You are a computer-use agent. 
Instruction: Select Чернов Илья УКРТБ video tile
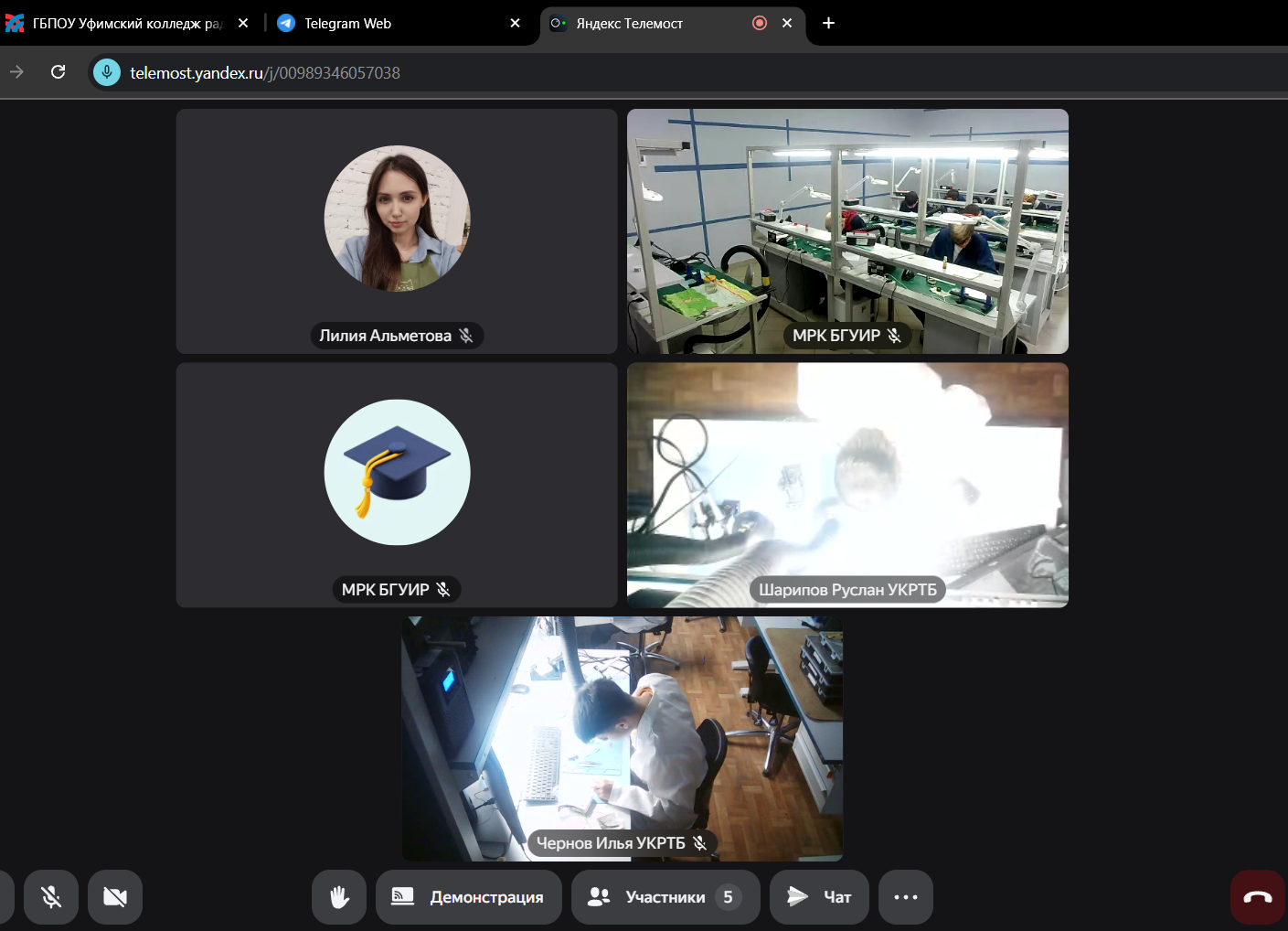click(623, 738)
